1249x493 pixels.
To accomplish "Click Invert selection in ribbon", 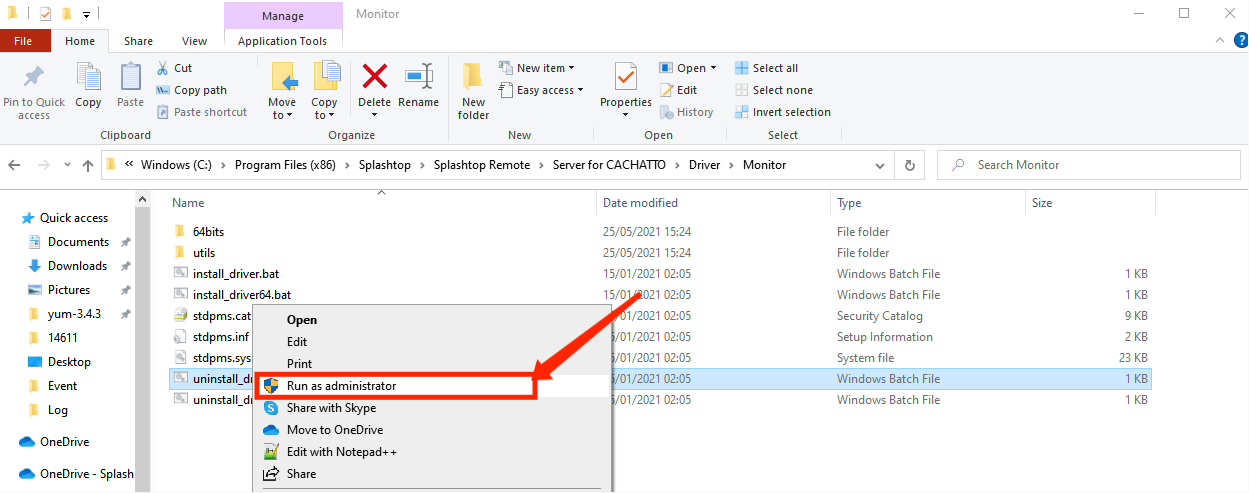I will pos(783,112).
